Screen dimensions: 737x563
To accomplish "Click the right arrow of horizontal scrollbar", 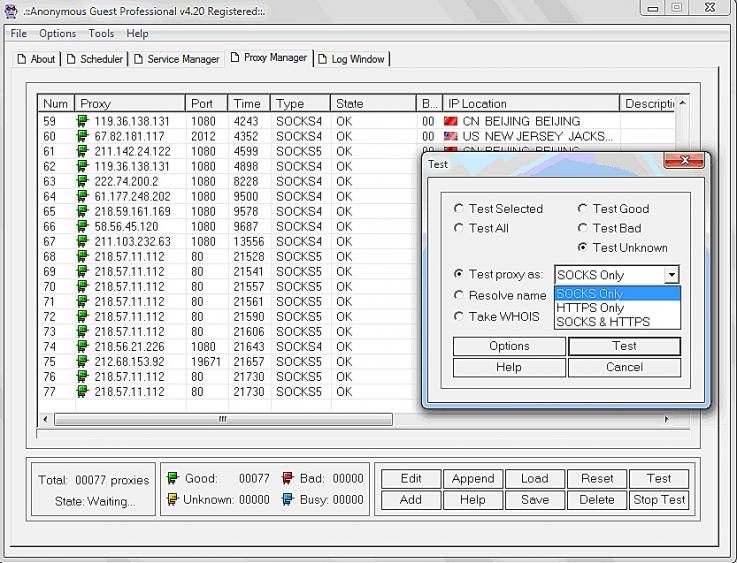I will pyautogui.click(x=666, y=419).
